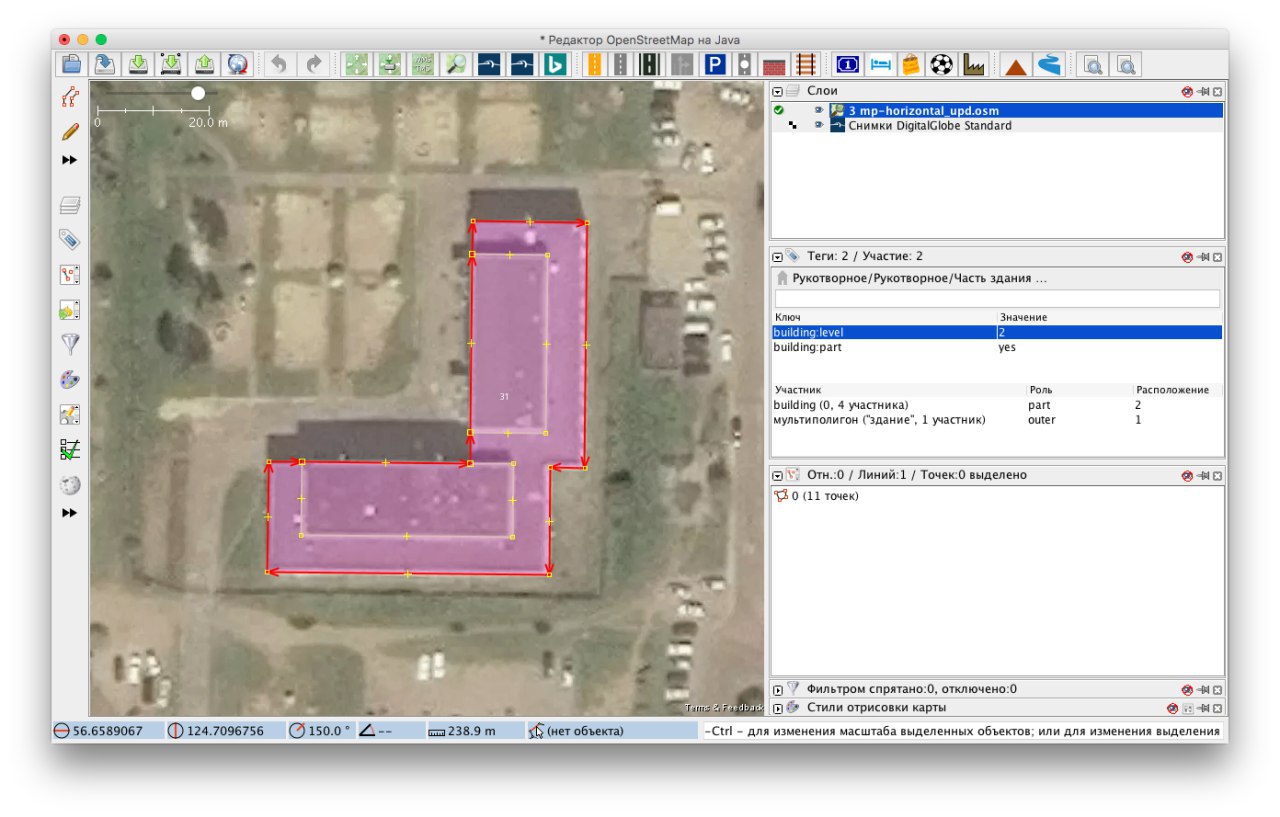Toggle the Tags sidebar panel button
This screenshot has width=1280, height=817.
coord(69,240)
